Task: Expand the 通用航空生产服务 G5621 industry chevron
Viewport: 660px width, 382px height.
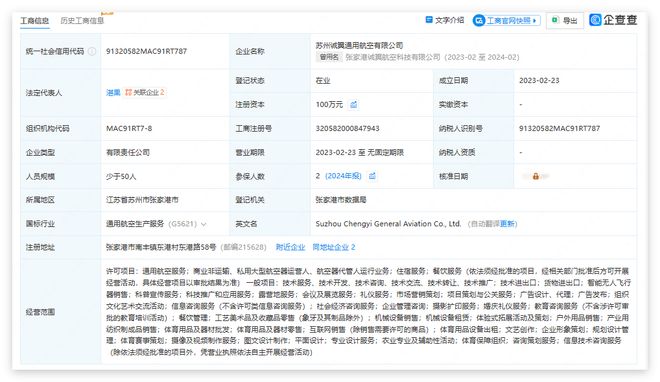Action: (x=204, y=224)
